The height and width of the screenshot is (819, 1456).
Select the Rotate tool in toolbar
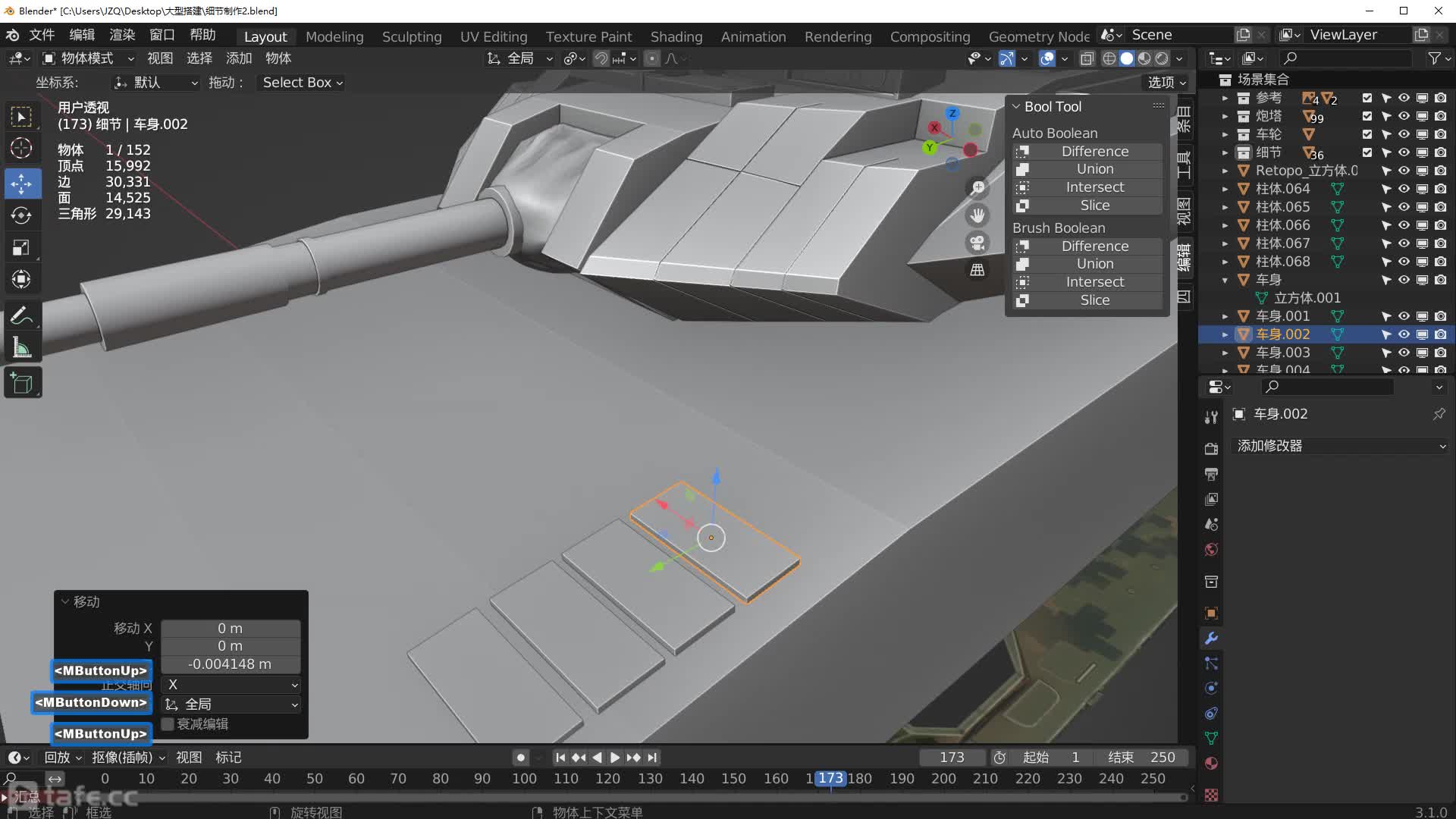tap(21, 216)
